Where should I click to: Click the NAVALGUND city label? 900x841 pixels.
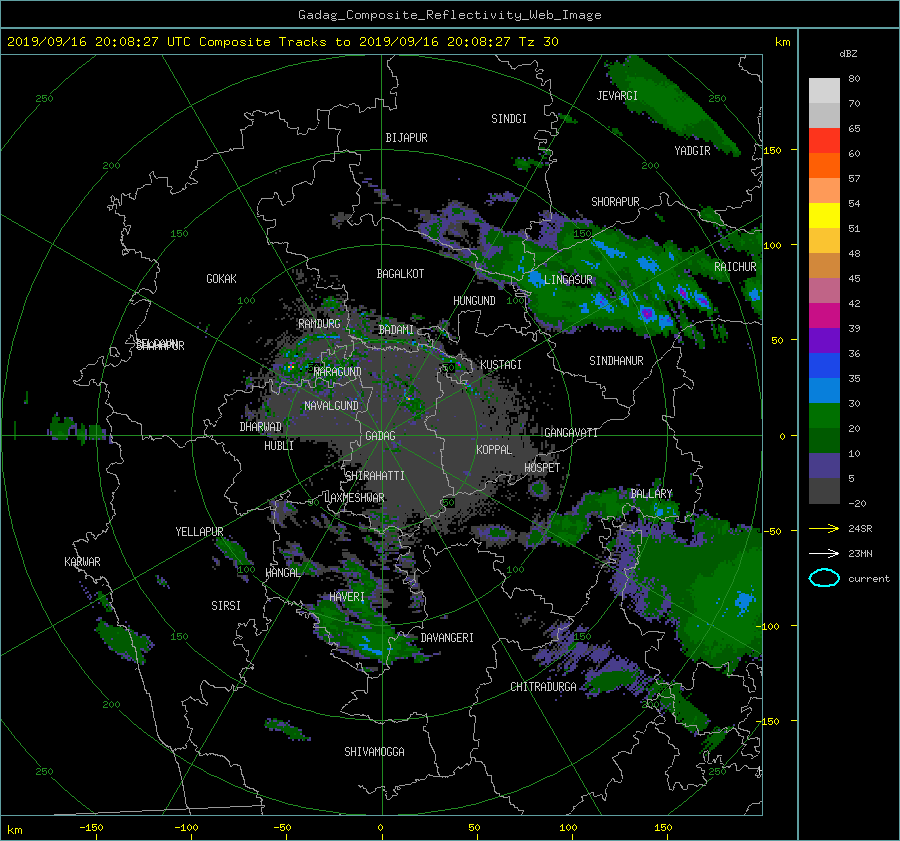point(331,406)
